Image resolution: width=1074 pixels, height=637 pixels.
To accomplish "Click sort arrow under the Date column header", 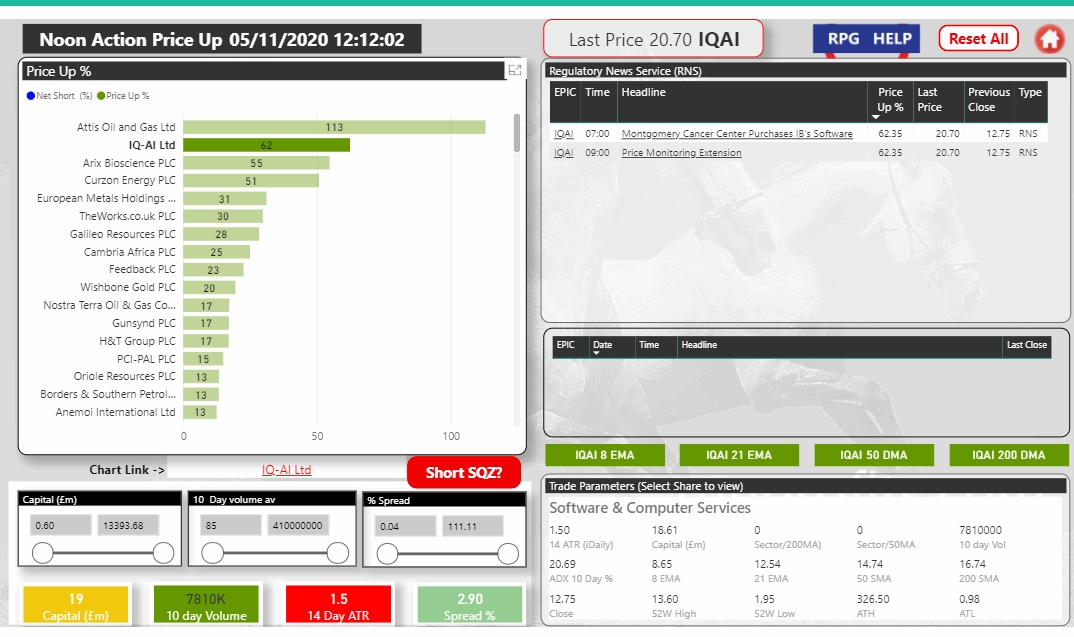I will coord(596,353).
